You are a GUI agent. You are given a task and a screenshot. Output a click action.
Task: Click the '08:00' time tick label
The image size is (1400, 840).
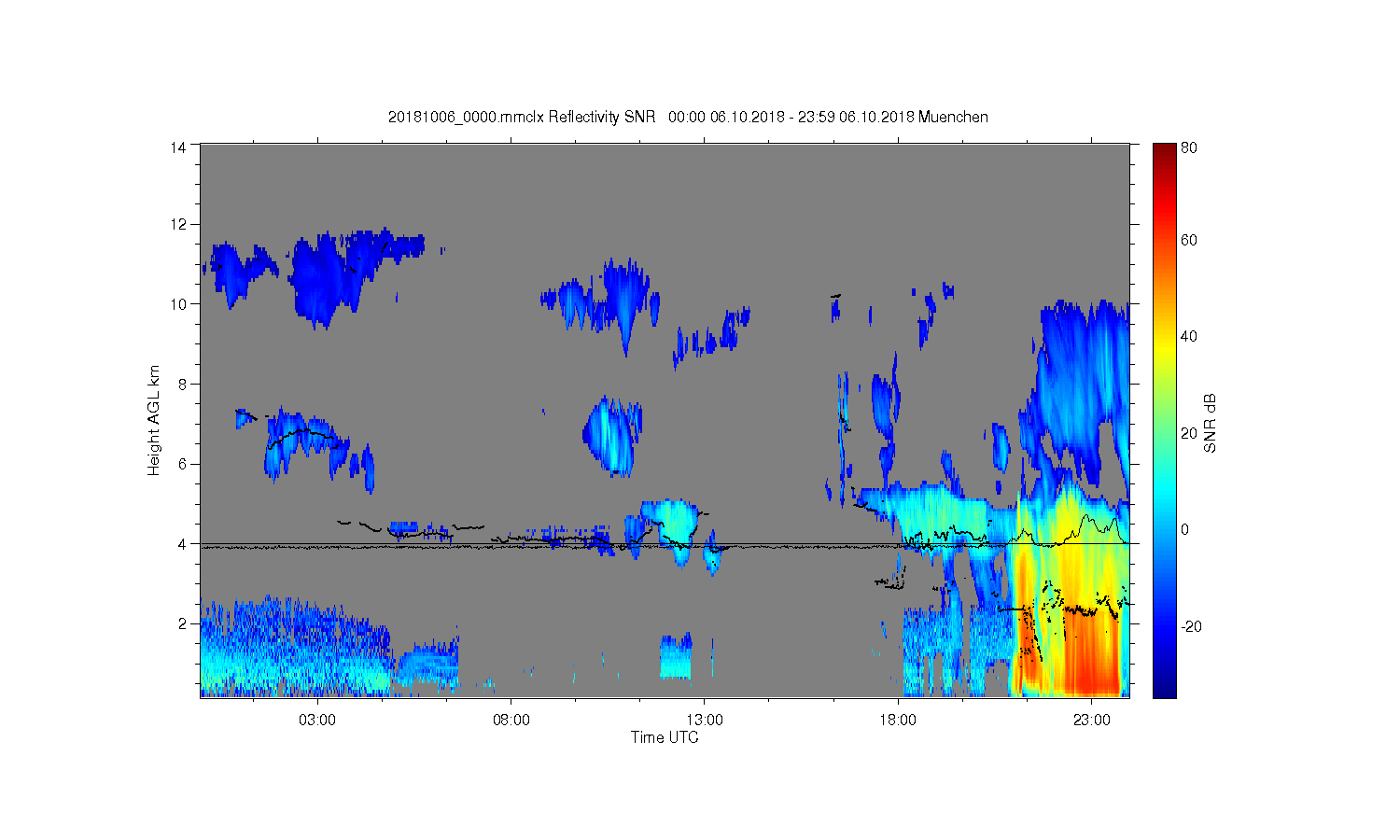point(511,720)
